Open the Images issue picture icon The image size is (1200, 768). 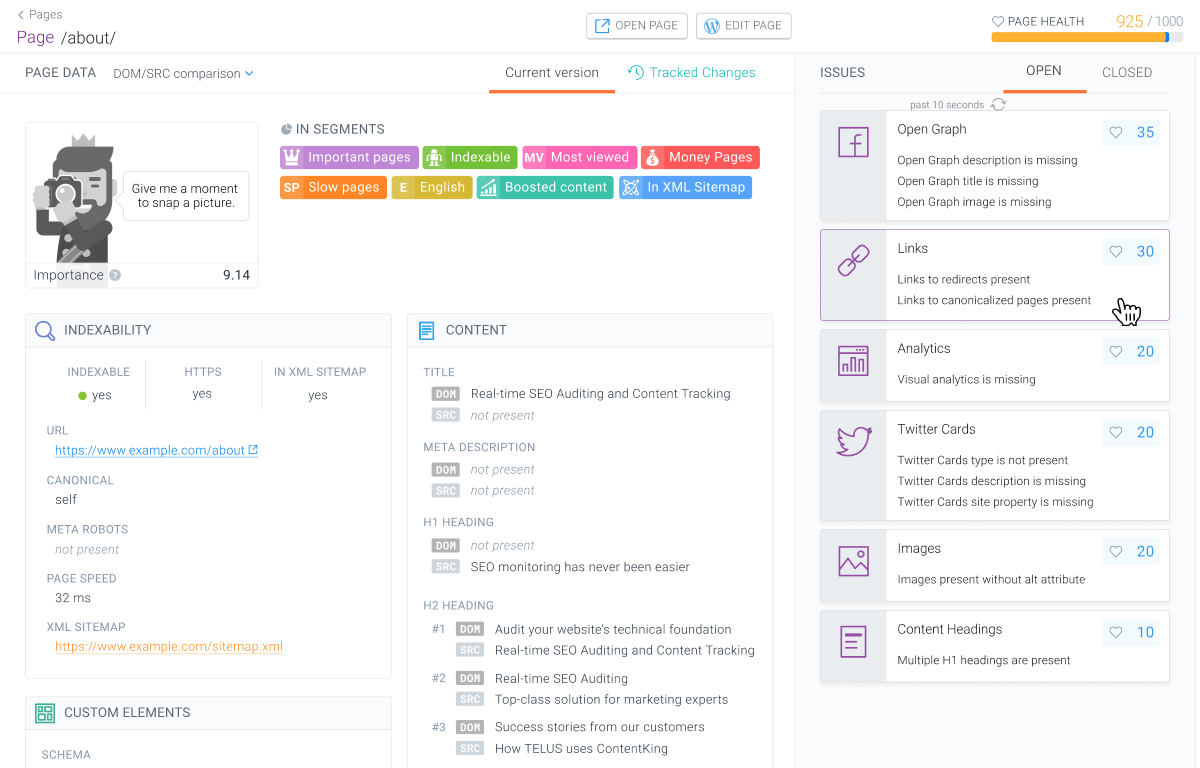(x=853, y=561)
